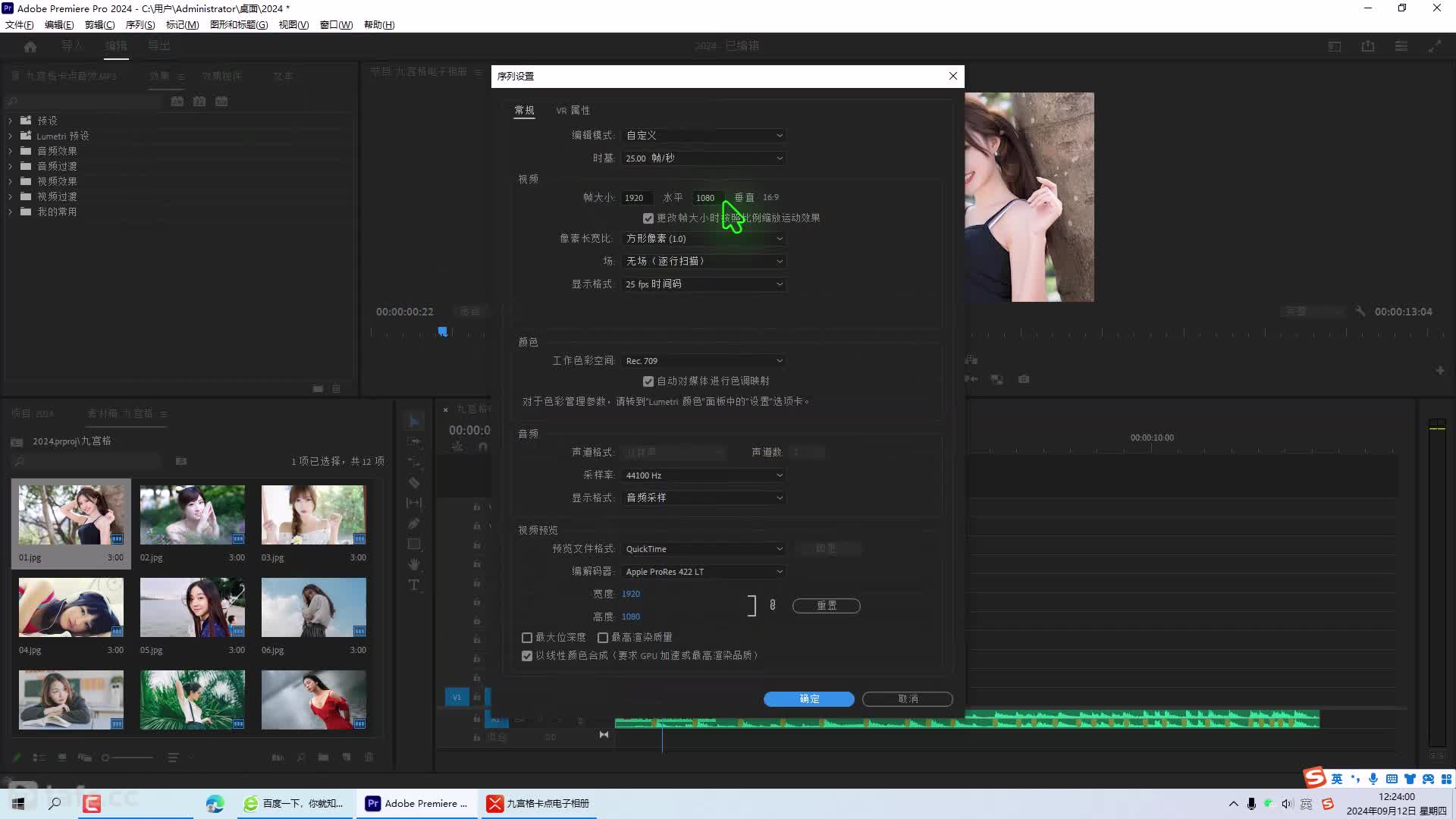Open the File menu
Screen dimensions: 1456x819
[19, 24]
